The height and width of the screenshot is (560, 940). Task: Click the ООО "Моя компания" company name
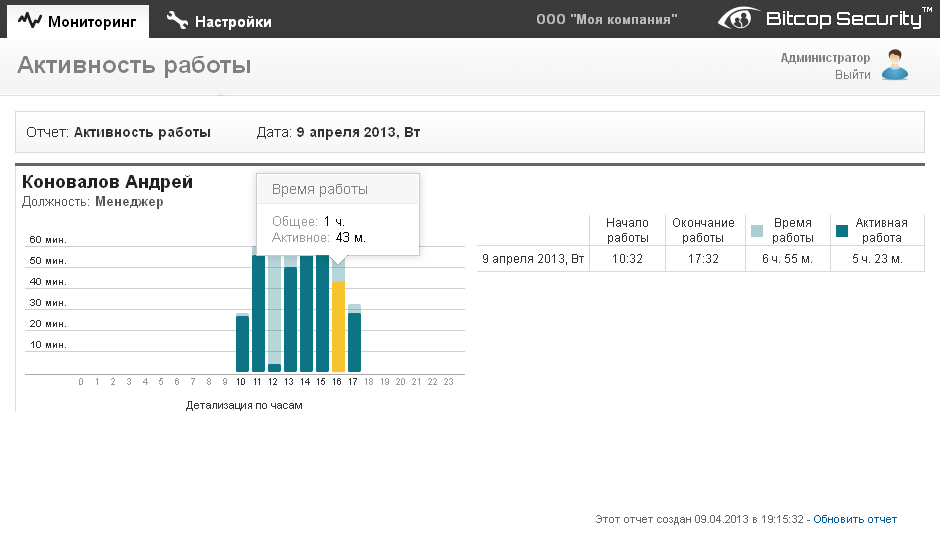606,19
